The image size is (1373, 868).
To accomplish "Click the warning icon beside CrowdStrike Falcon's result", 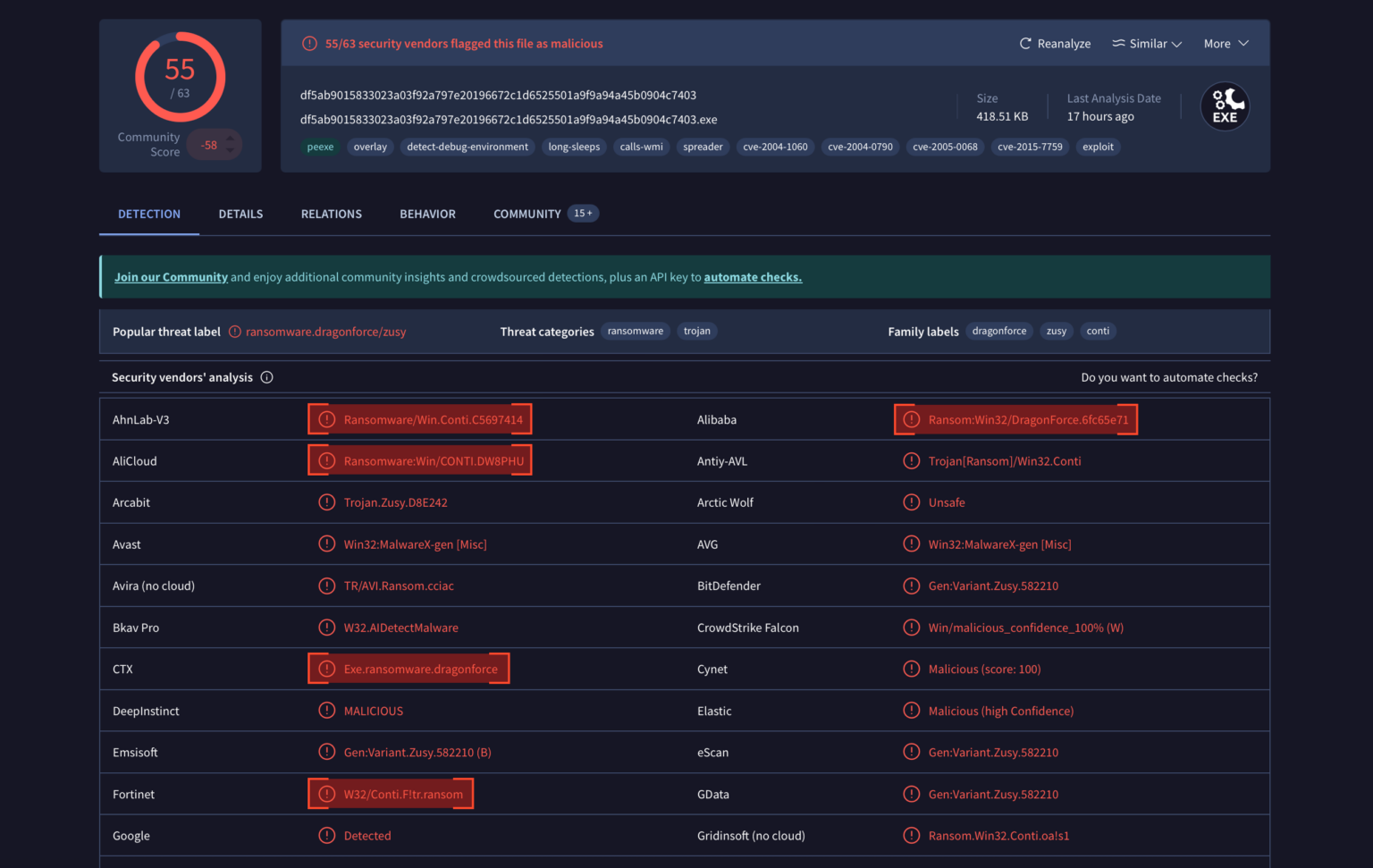I will pos(911,627).
